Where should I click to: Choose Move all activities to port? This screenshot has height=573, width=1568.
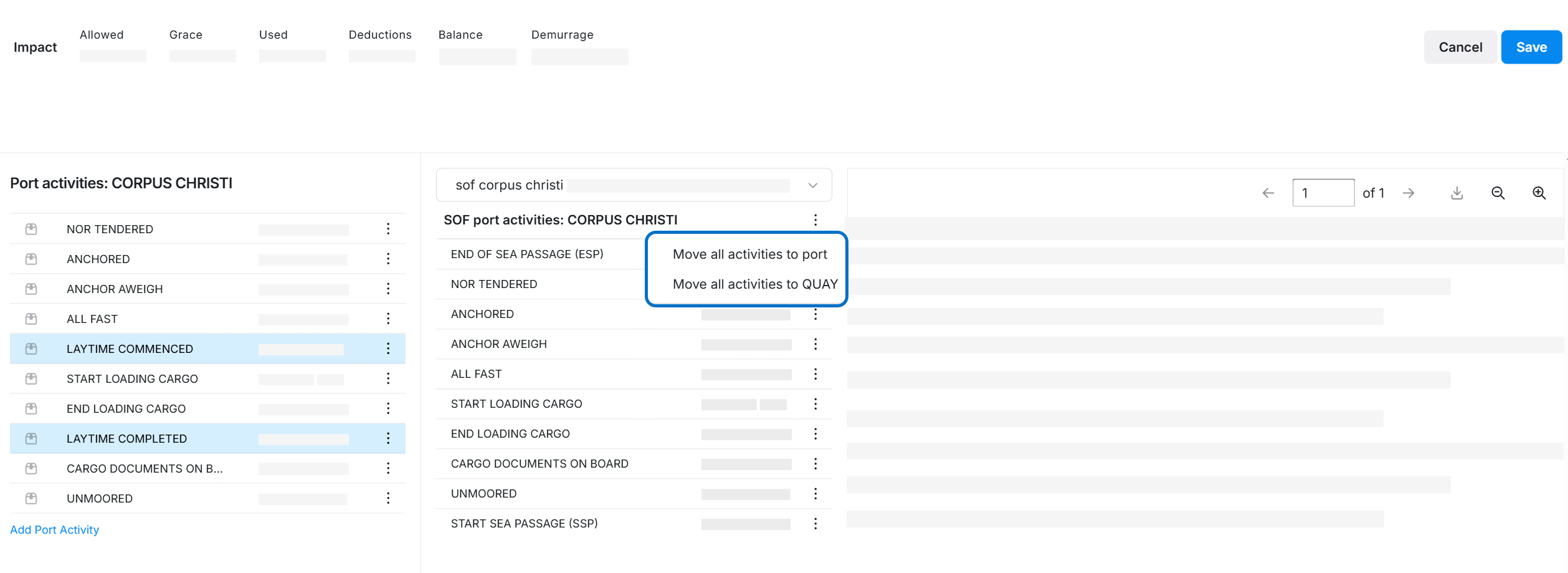pyautogui.click(x=750, y=254)
